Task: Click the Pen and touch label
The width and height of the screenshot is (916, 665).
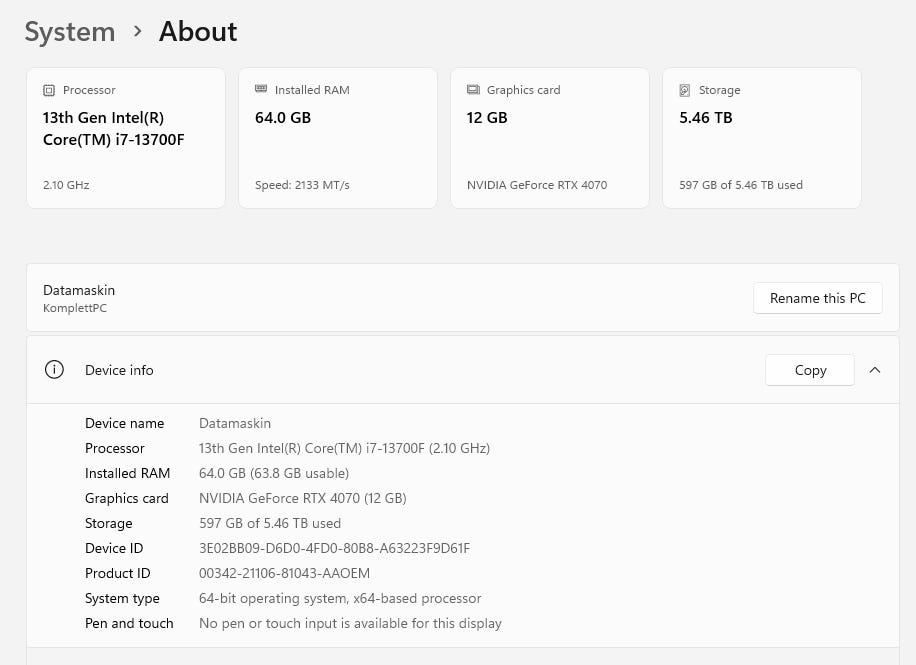Action: [129, 624]
